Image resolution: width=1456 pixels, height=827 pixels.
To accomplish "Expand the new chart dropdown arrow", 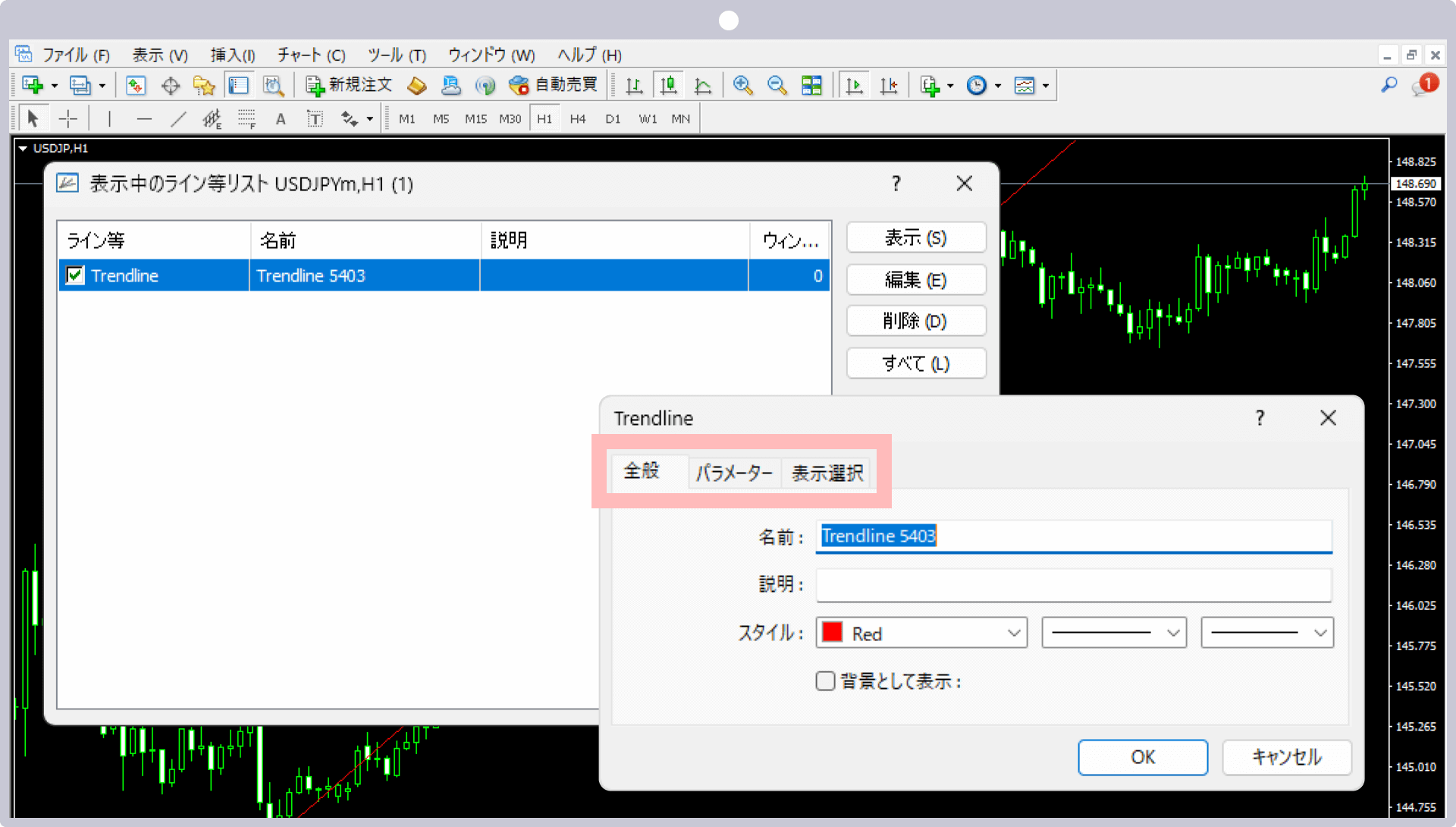I will tap(55, 86).
